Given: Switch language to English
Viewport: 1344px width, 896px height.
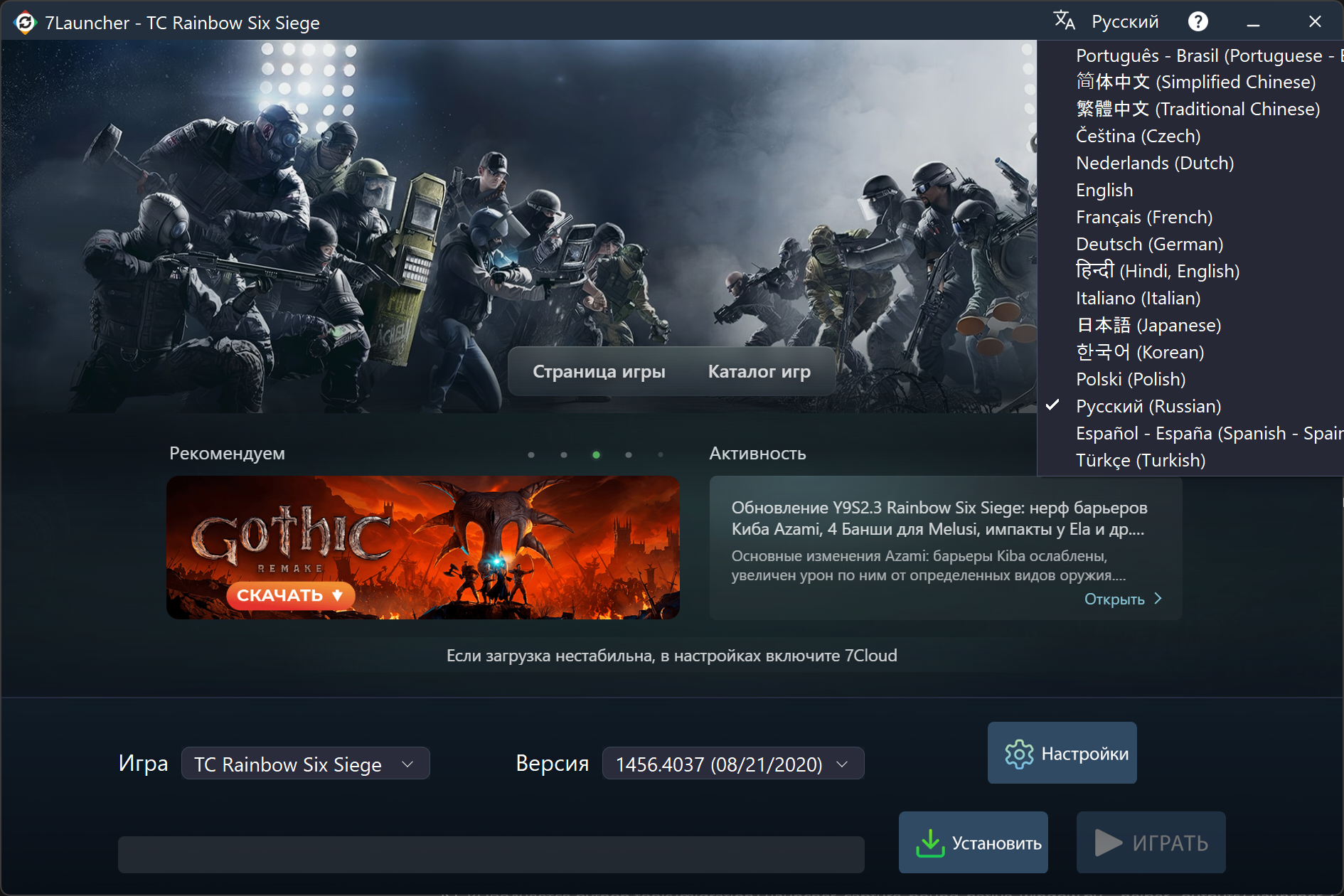Looking at the screenshot, I should point(1191,191).
